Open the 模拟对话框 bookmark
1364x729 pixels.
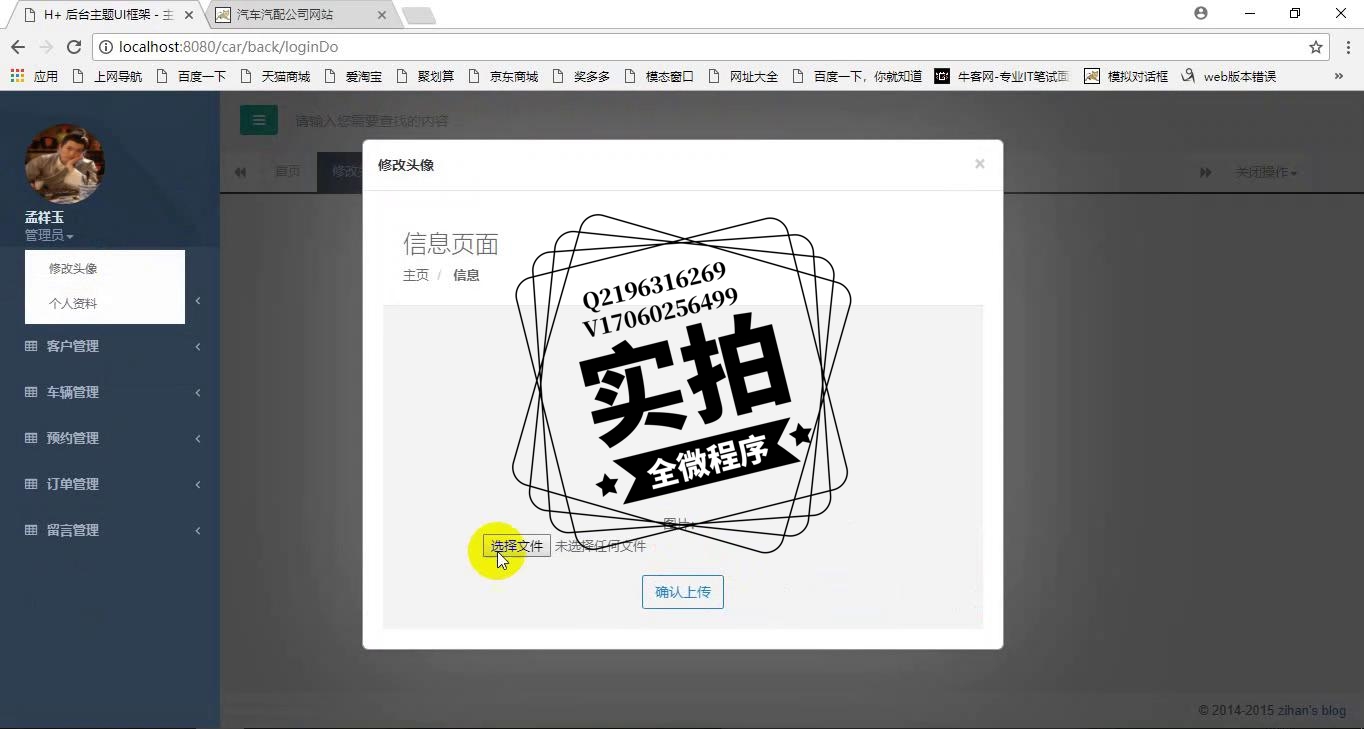pyautogui.click(x=1126, y=76)
